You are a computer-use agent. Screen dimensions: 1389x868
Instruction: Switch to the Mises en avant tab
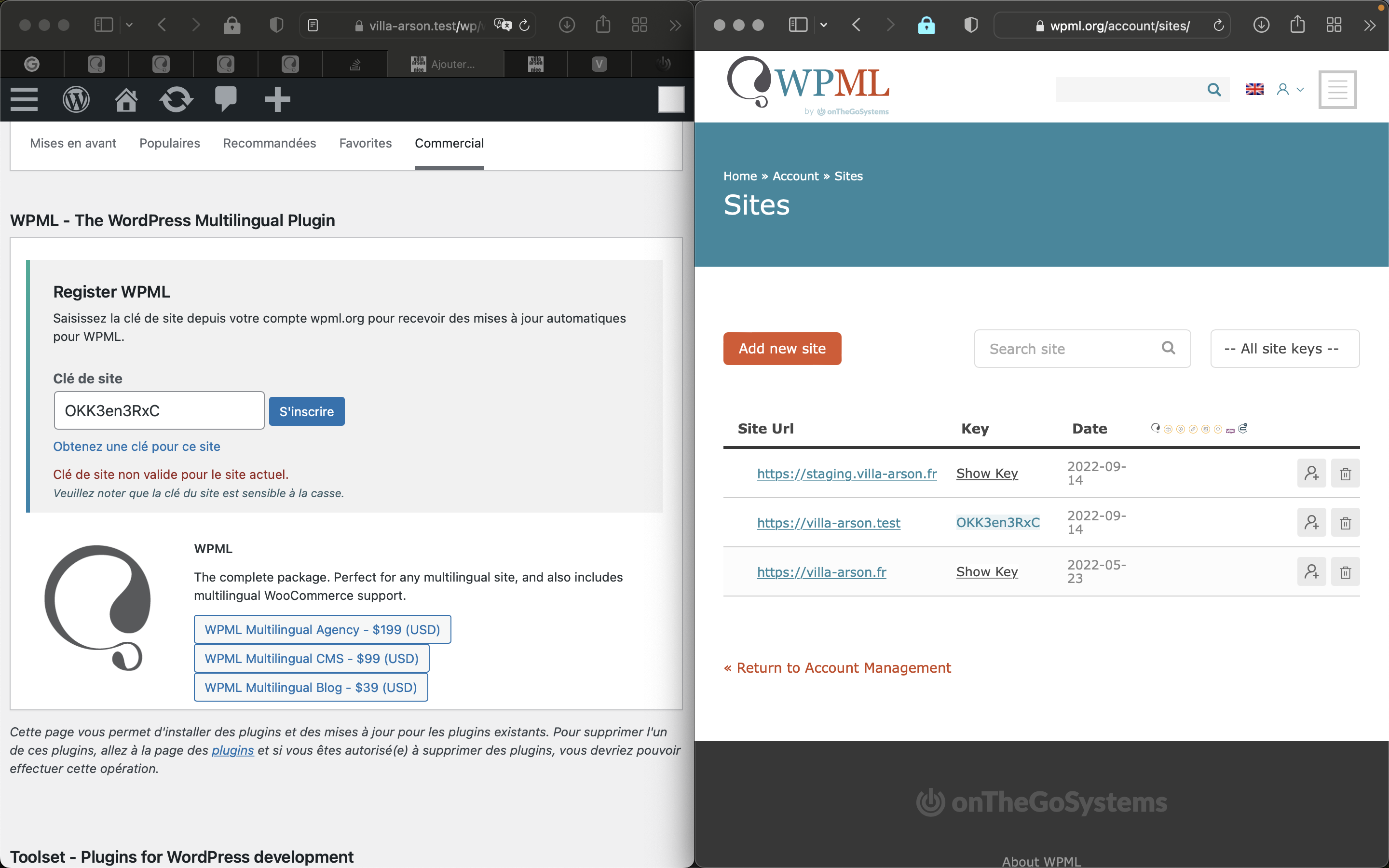pos(73,143)
